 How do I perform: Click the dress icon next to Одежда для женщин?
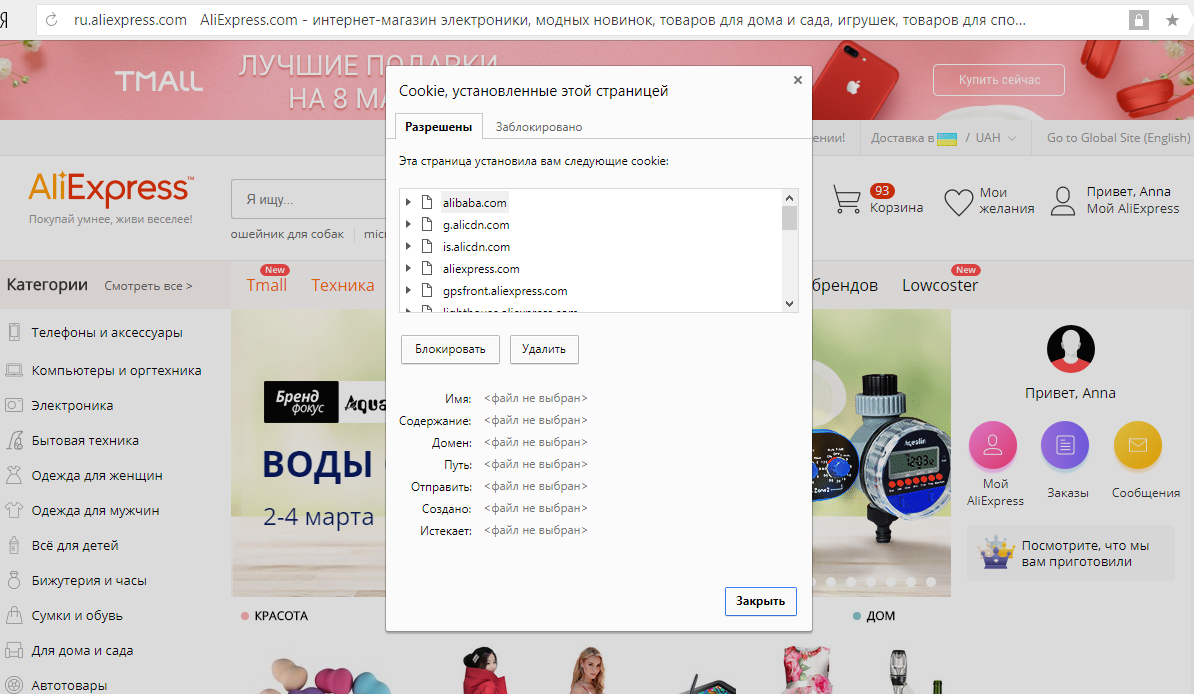coord(14,475)
